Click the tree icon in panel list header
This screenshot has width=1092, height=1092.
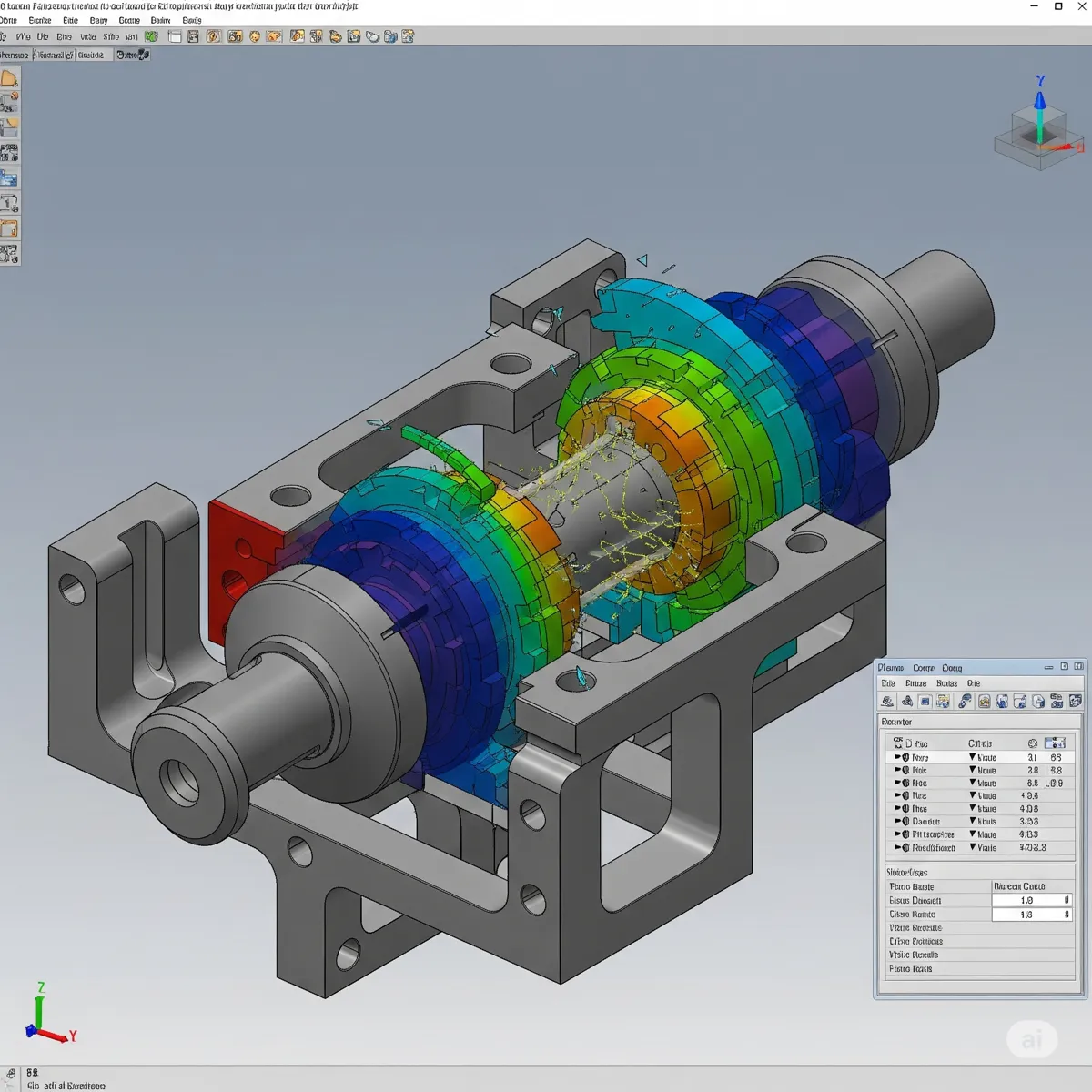(x=898, y=743)
